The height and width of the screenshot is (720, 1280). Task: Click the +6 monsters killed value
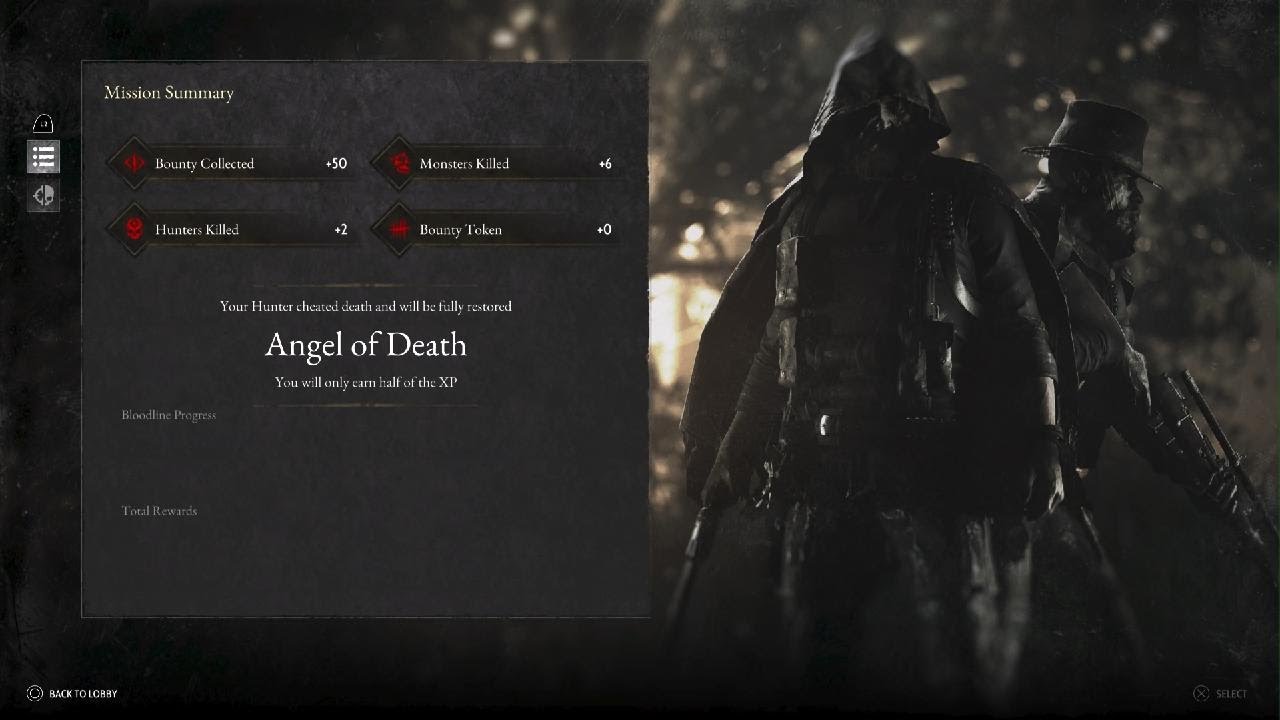[x=605, y=163]
